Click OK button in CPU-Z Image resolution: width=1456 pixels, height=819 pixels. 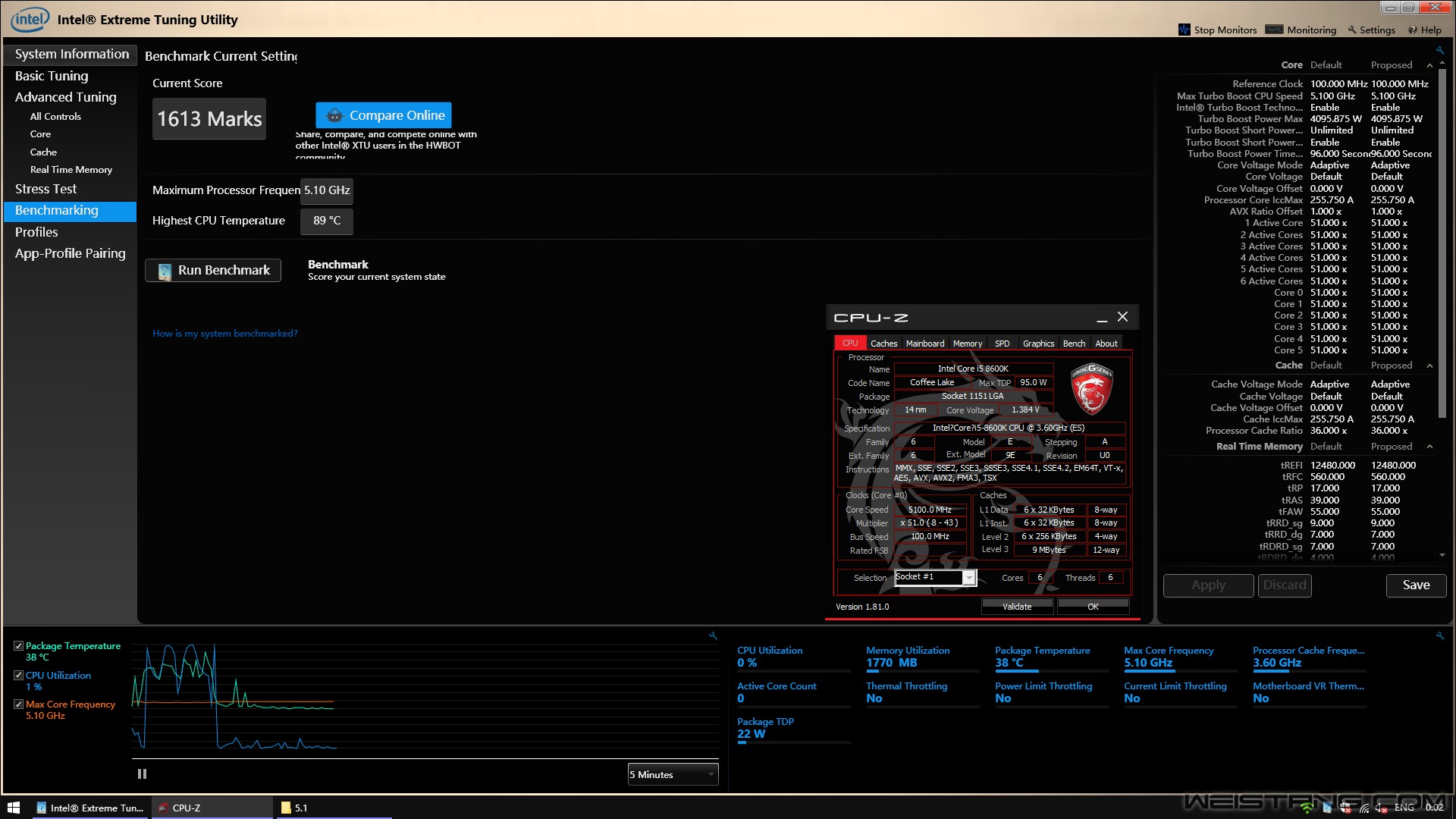pyautogui.click(x=1093, y=607)
